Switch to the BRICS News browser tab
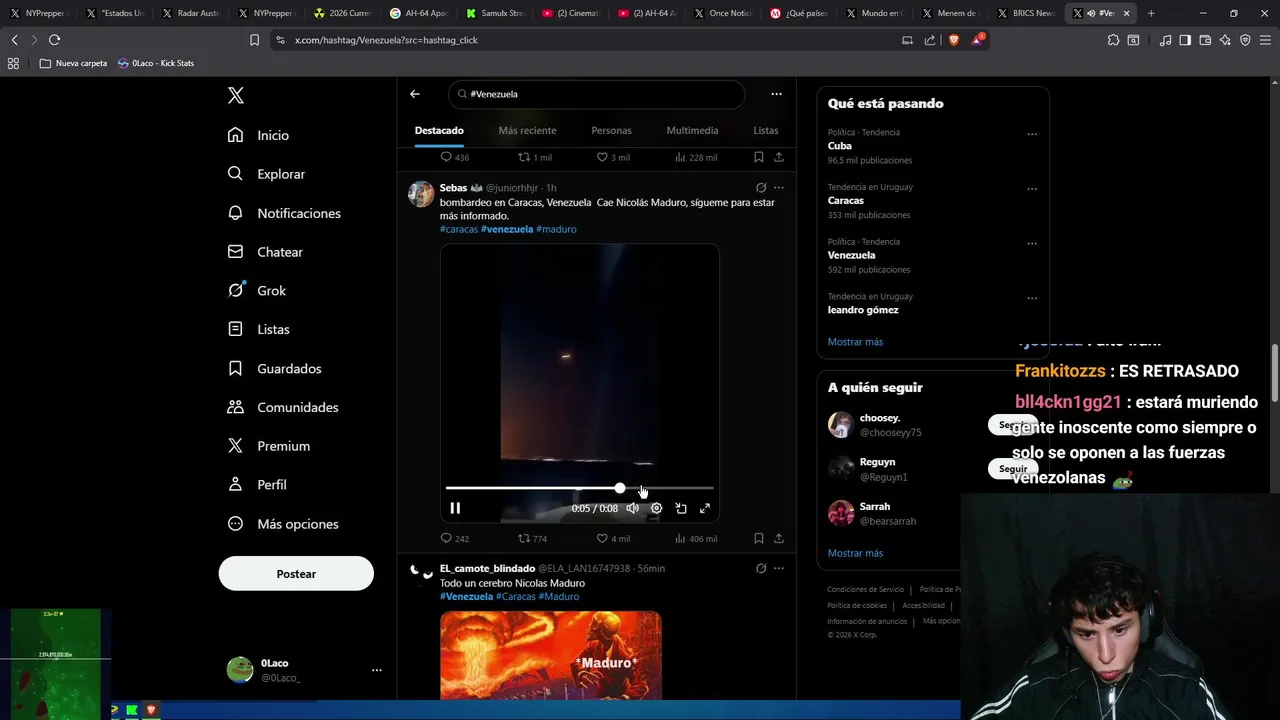The height and width of the screenshot is (720, 1280). [x=1025, y=13]
